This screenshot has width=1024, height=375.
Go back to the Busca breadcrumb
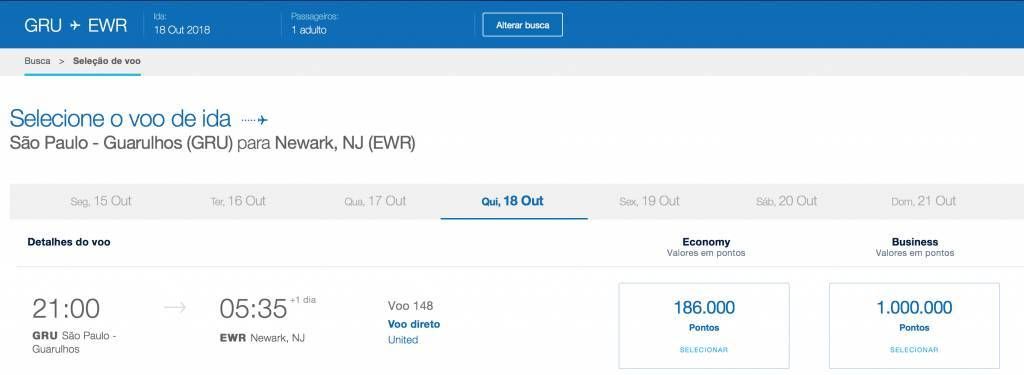click(x=37, y=61)
